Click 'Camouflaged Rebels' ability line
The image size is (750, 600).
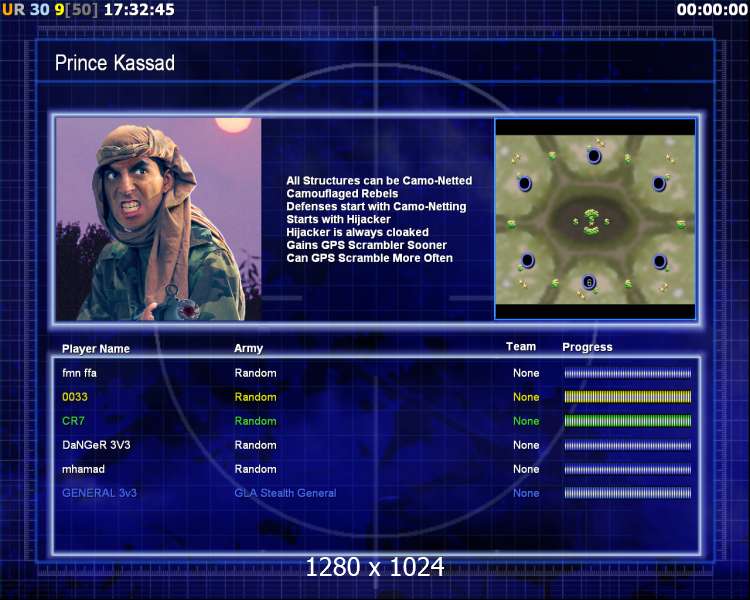tap(342, 193)
